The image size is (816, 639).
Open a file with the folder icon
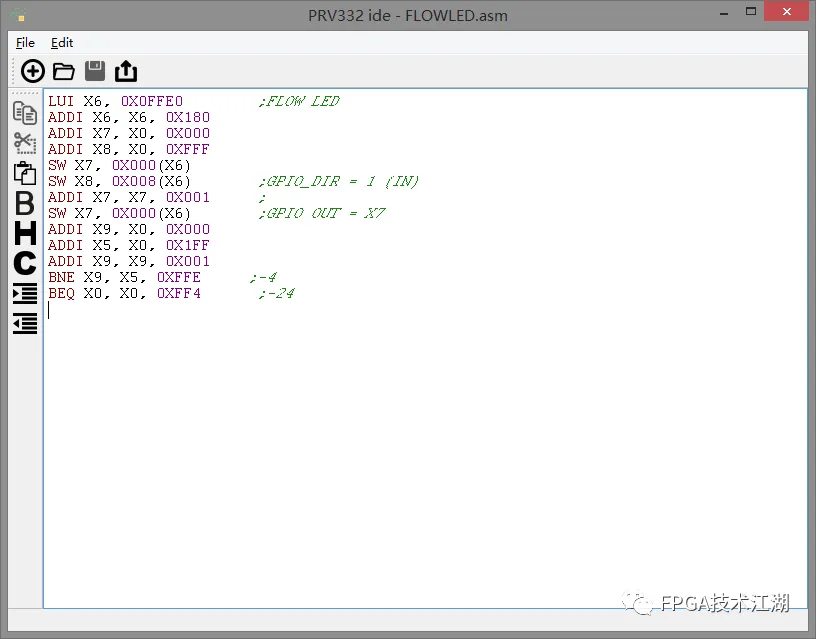[64, 71]
